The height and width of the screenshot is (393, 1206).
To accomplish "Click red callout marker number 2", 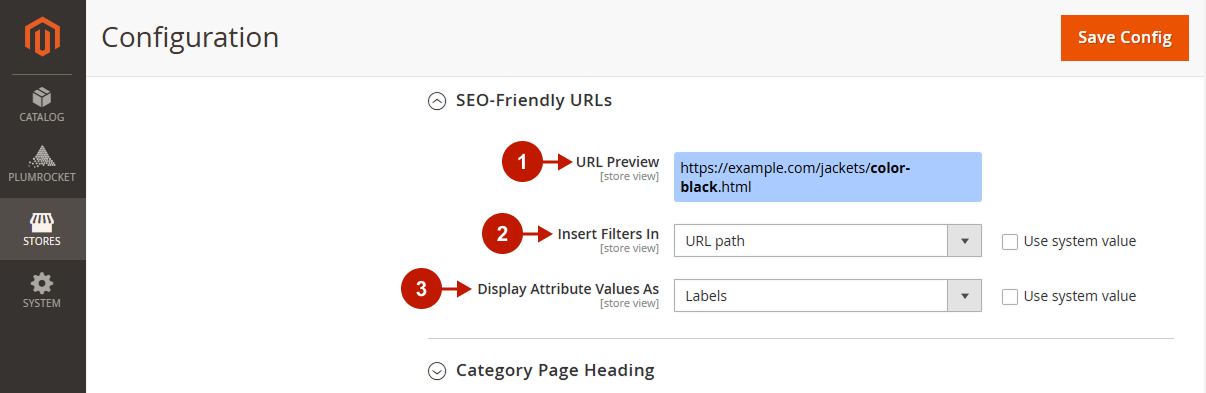I will [502, 235].
